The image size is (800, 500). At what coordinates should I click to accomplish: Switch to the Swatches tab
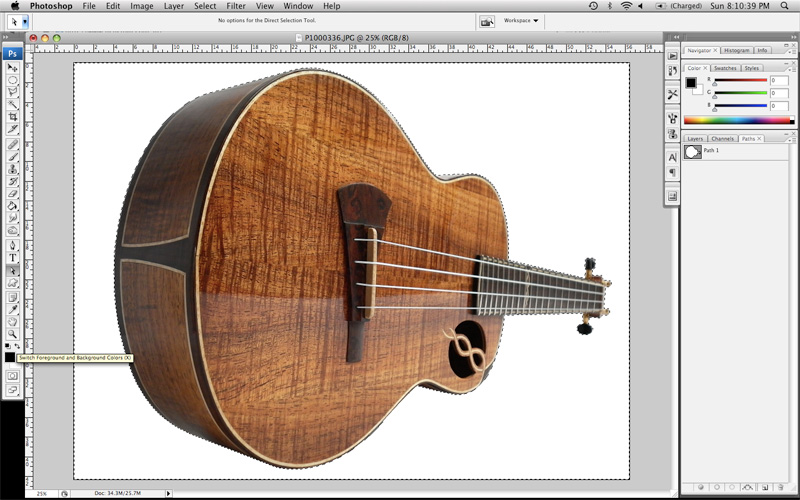[x=724, y=68]
